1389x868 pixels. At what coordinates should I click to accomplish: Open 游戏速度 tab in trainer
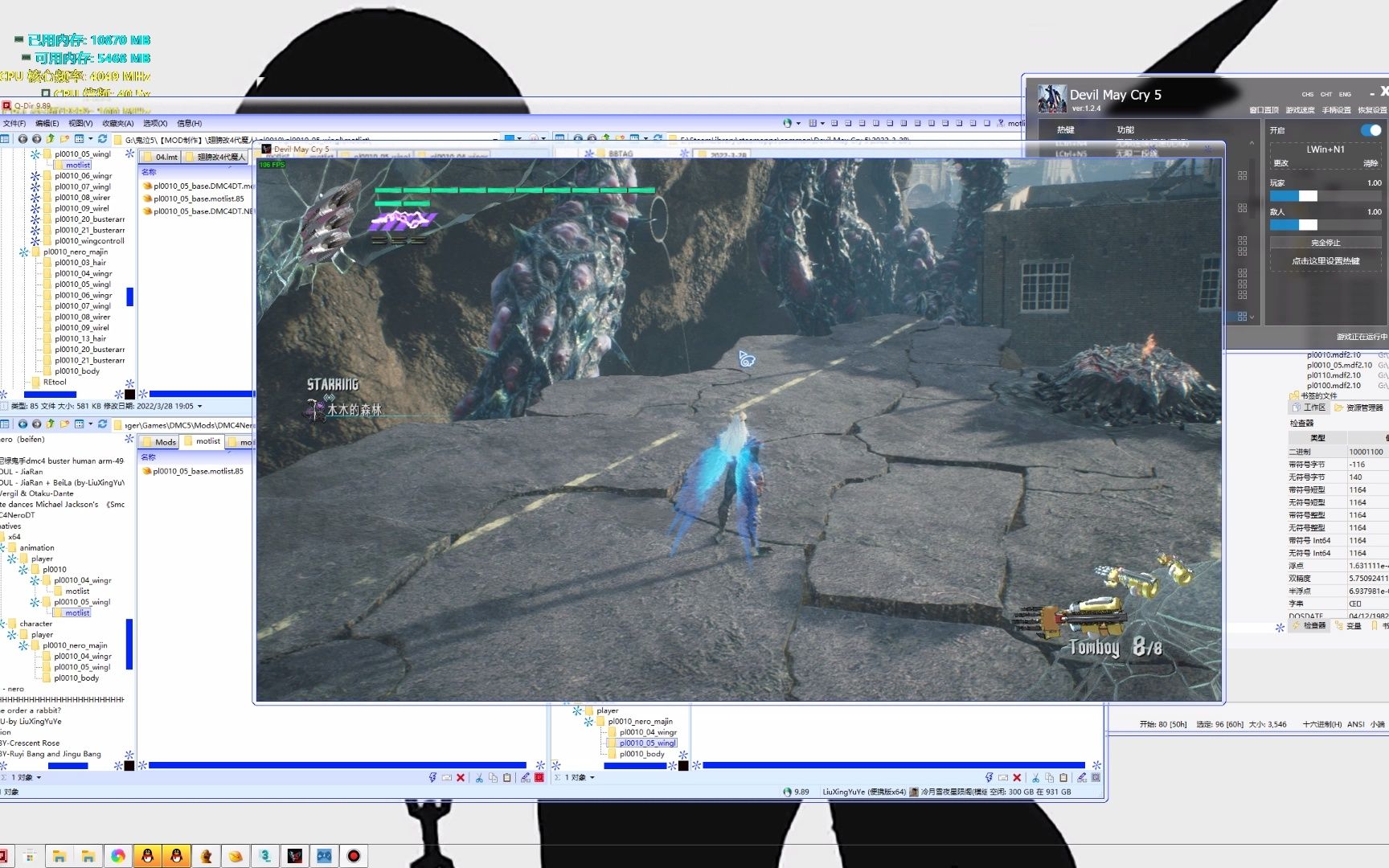[1300, 110]
